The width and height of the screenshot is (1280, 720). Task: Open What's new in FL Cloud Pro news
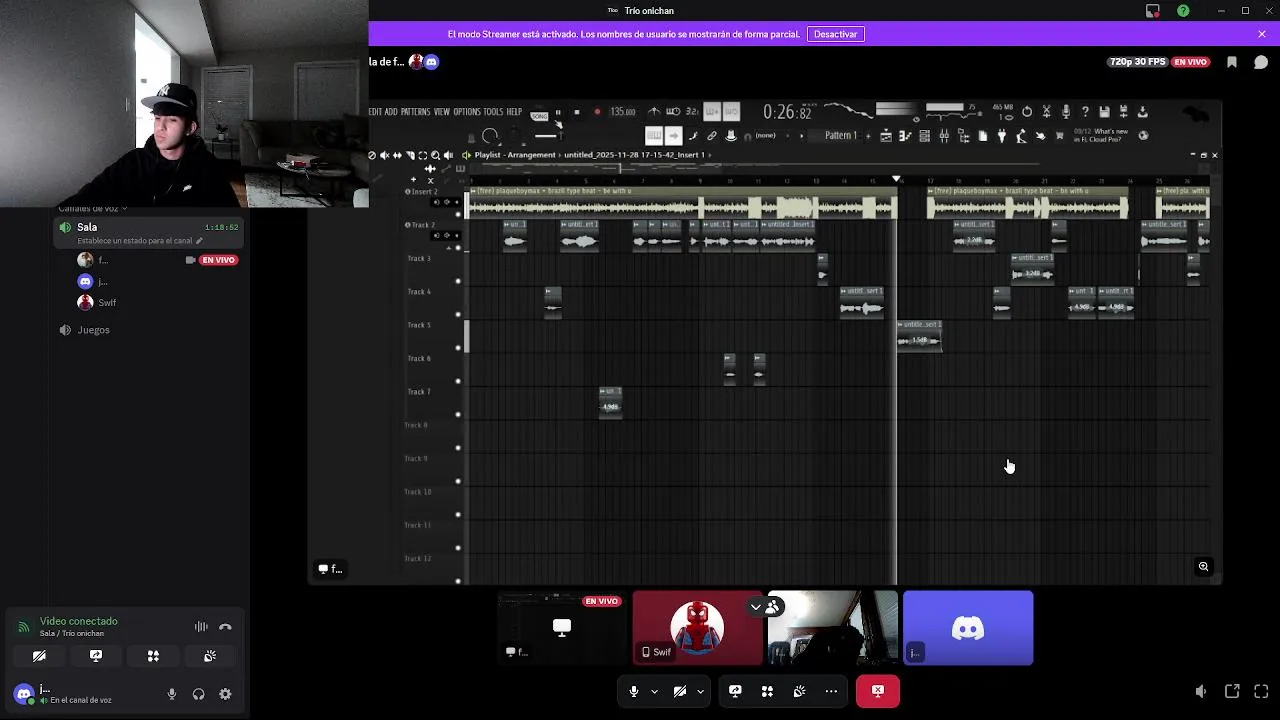pos(1101,135)
